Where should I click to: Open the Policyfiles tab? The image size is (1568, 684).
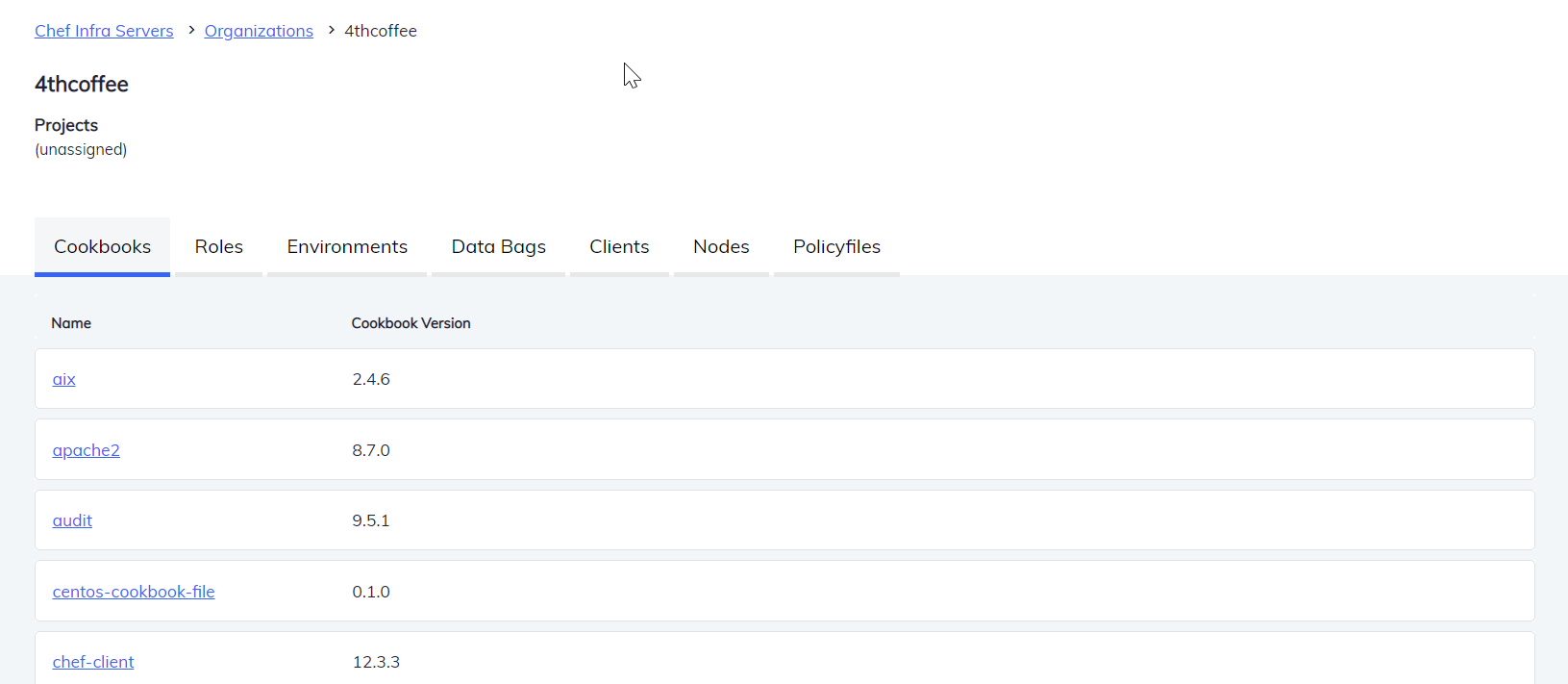(x=836, y=246)
